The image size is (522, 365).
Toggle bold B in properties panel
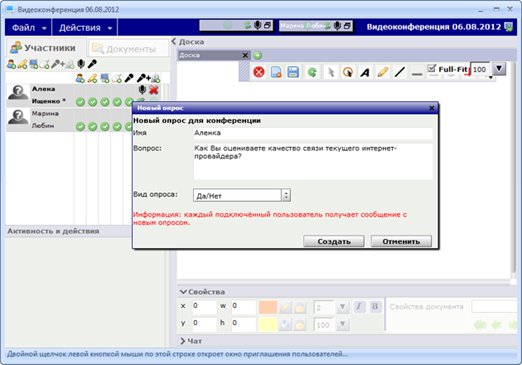375,307
